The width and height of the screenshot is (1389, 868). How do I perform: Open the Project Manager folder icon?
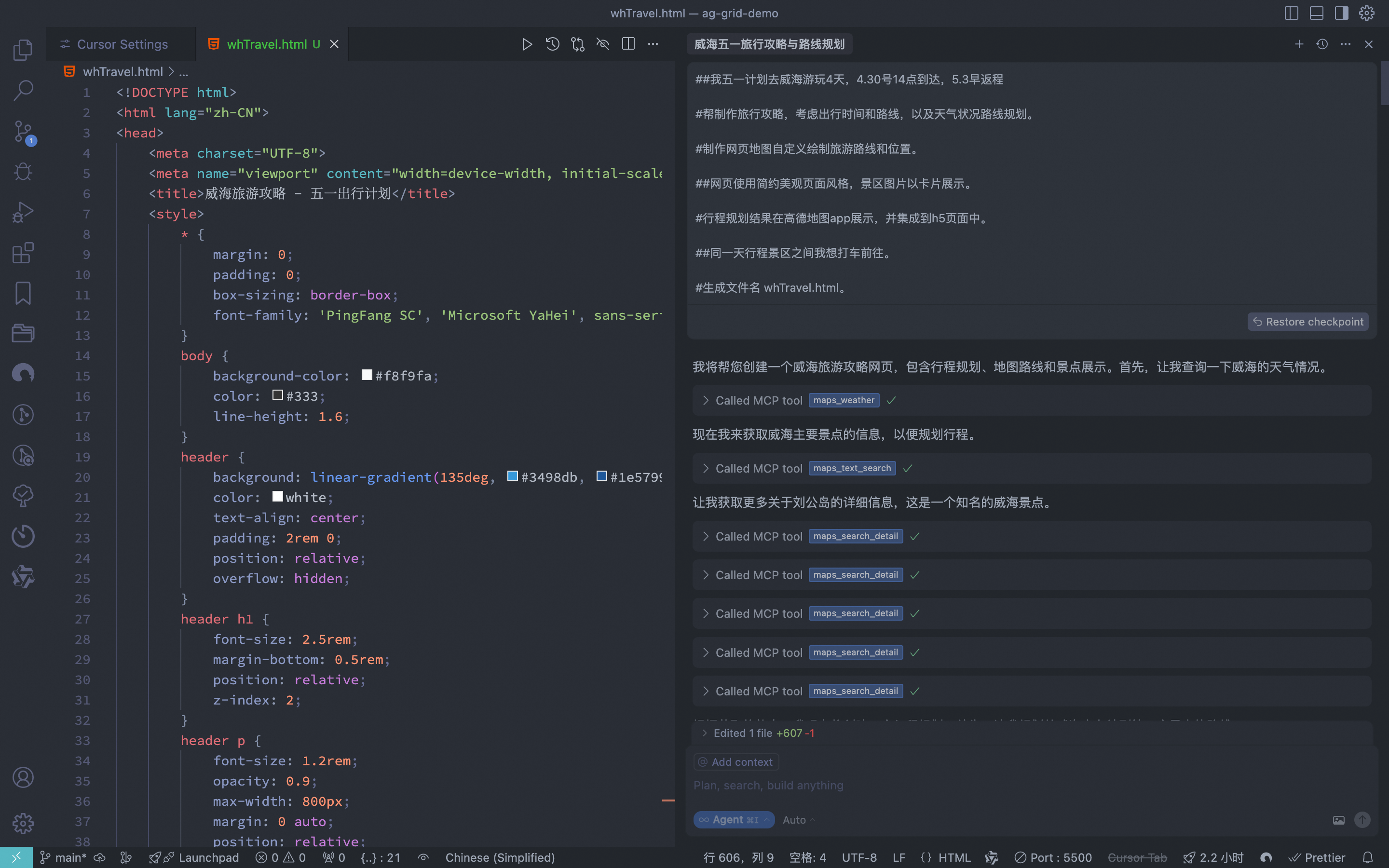tap(23, 334)
